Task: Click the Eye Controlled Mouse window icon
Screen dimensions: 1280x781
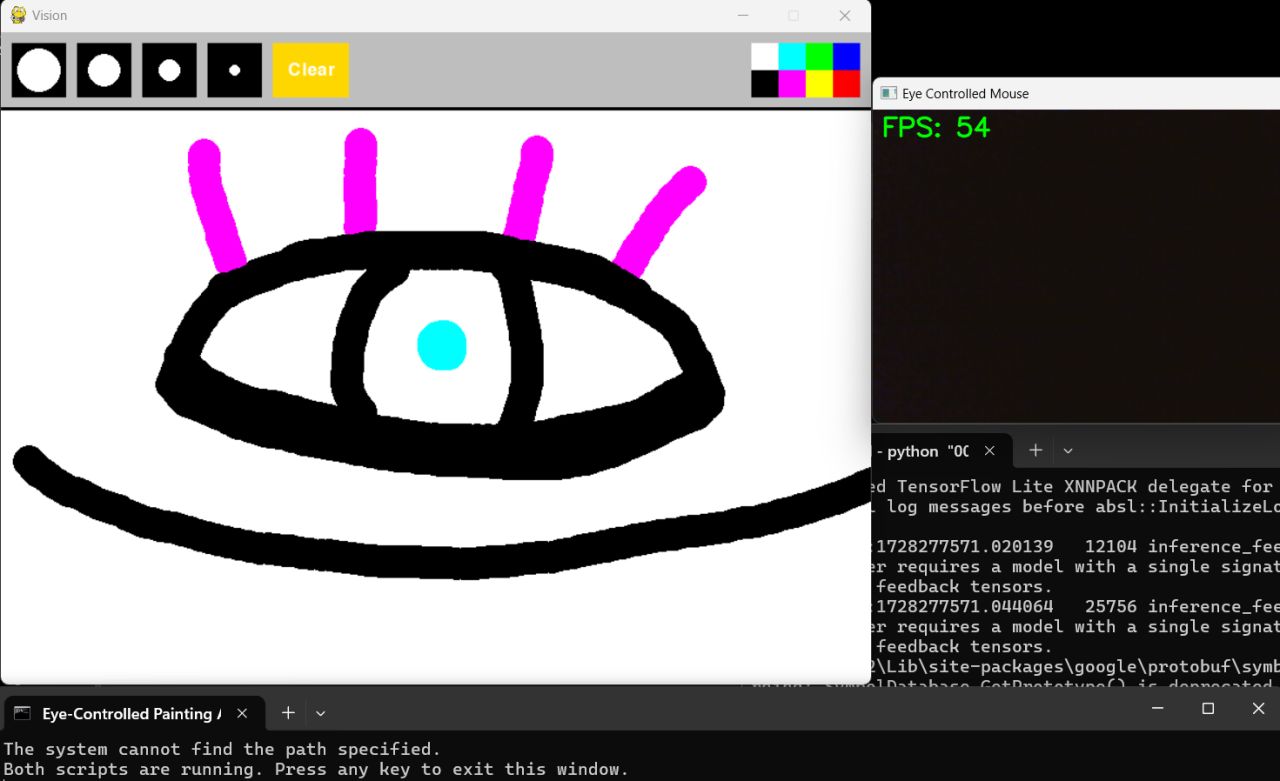Action: coord(888,93)
